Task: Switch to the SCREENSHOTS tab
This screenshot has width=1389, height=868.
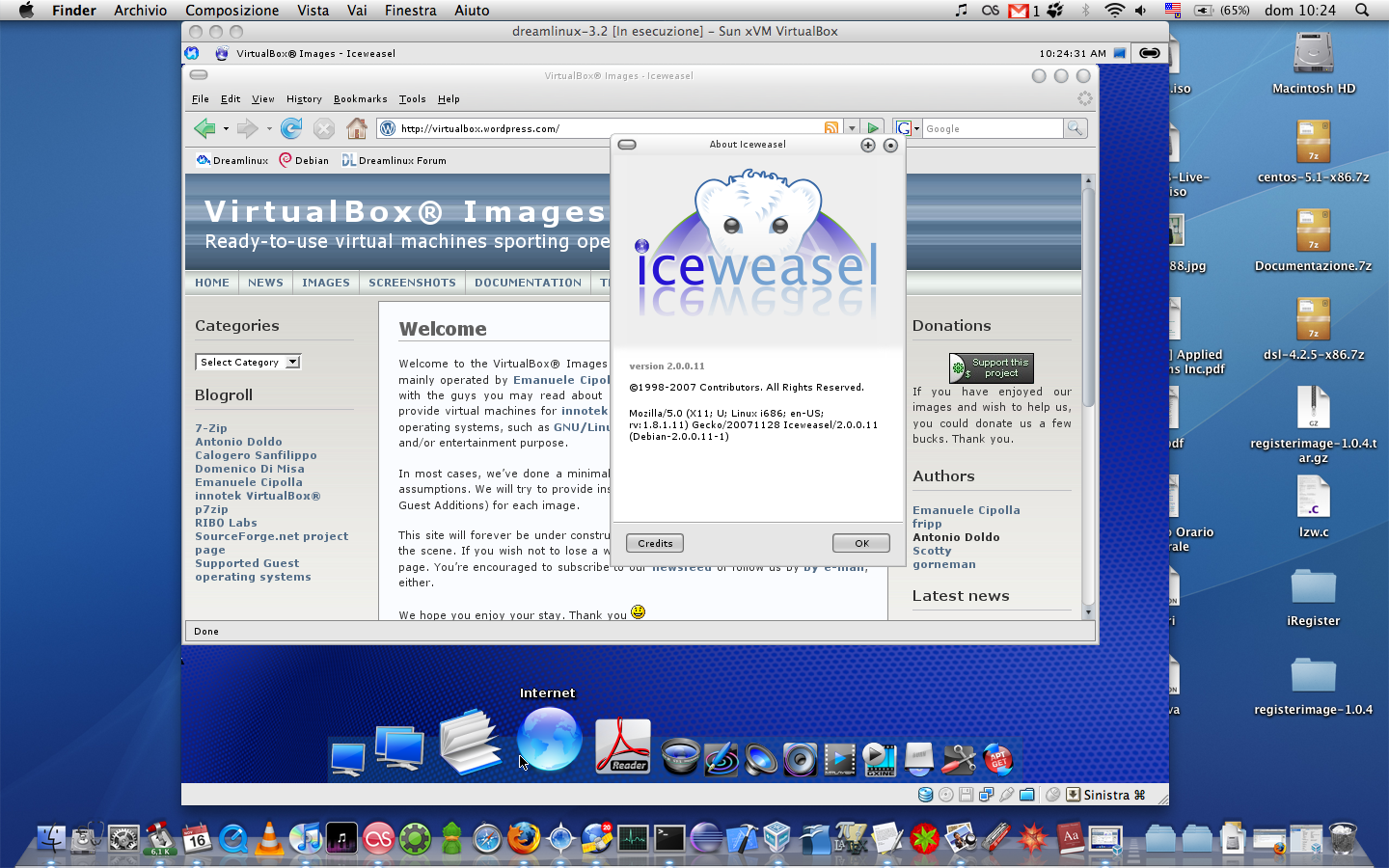Action: coord(412,283)
